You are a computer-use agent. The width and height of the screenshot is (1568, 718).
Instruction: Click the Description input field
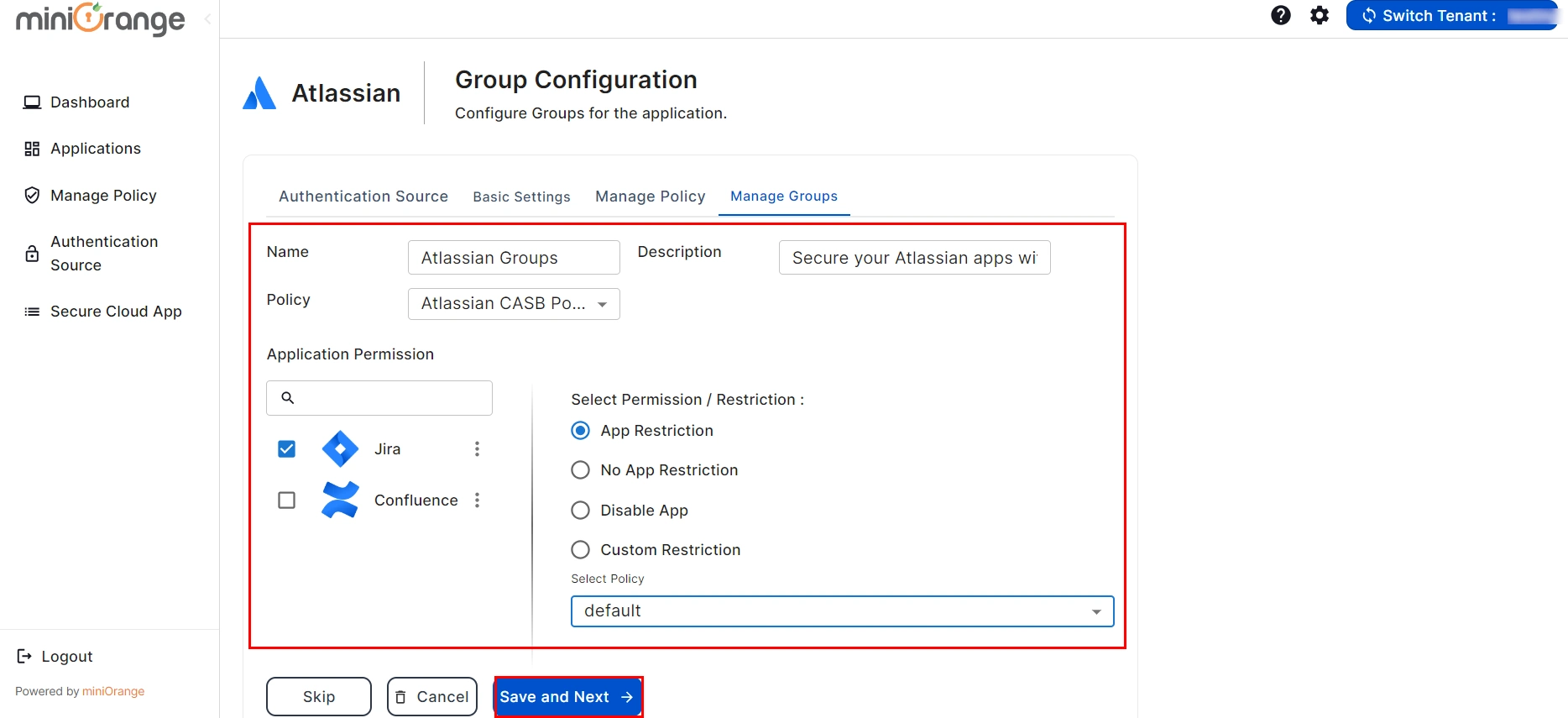click(x=915, y=258)
